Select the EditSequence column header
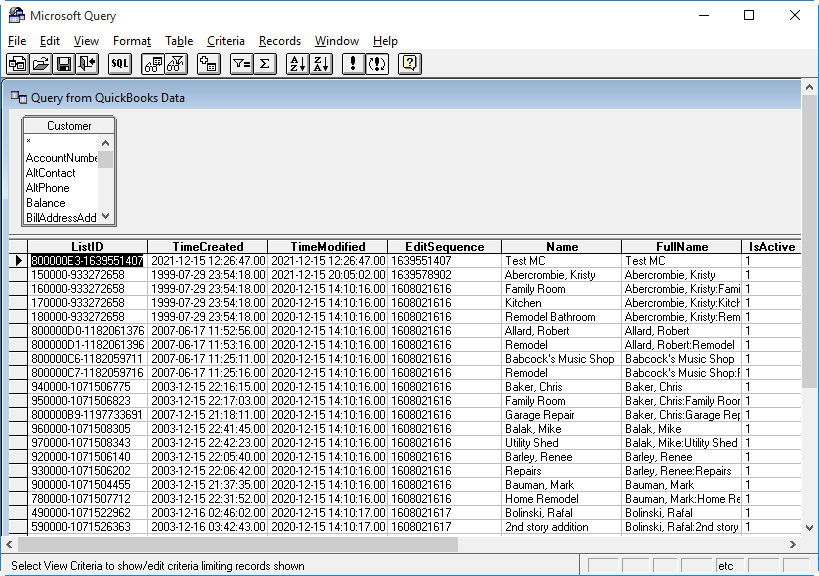The height and width of the screenshot is (576, 819). [444, 246]
